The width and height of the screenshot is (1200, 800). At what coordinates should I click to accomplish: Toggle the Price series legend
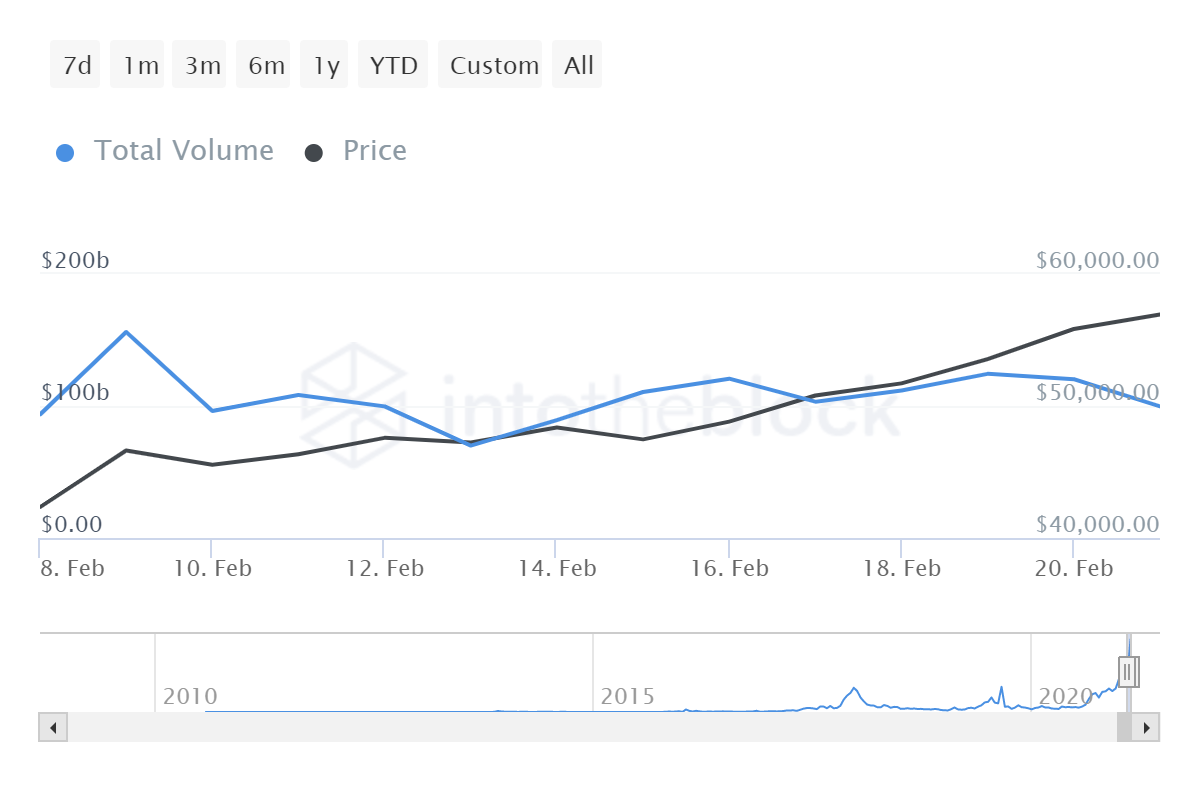point(374,151)
